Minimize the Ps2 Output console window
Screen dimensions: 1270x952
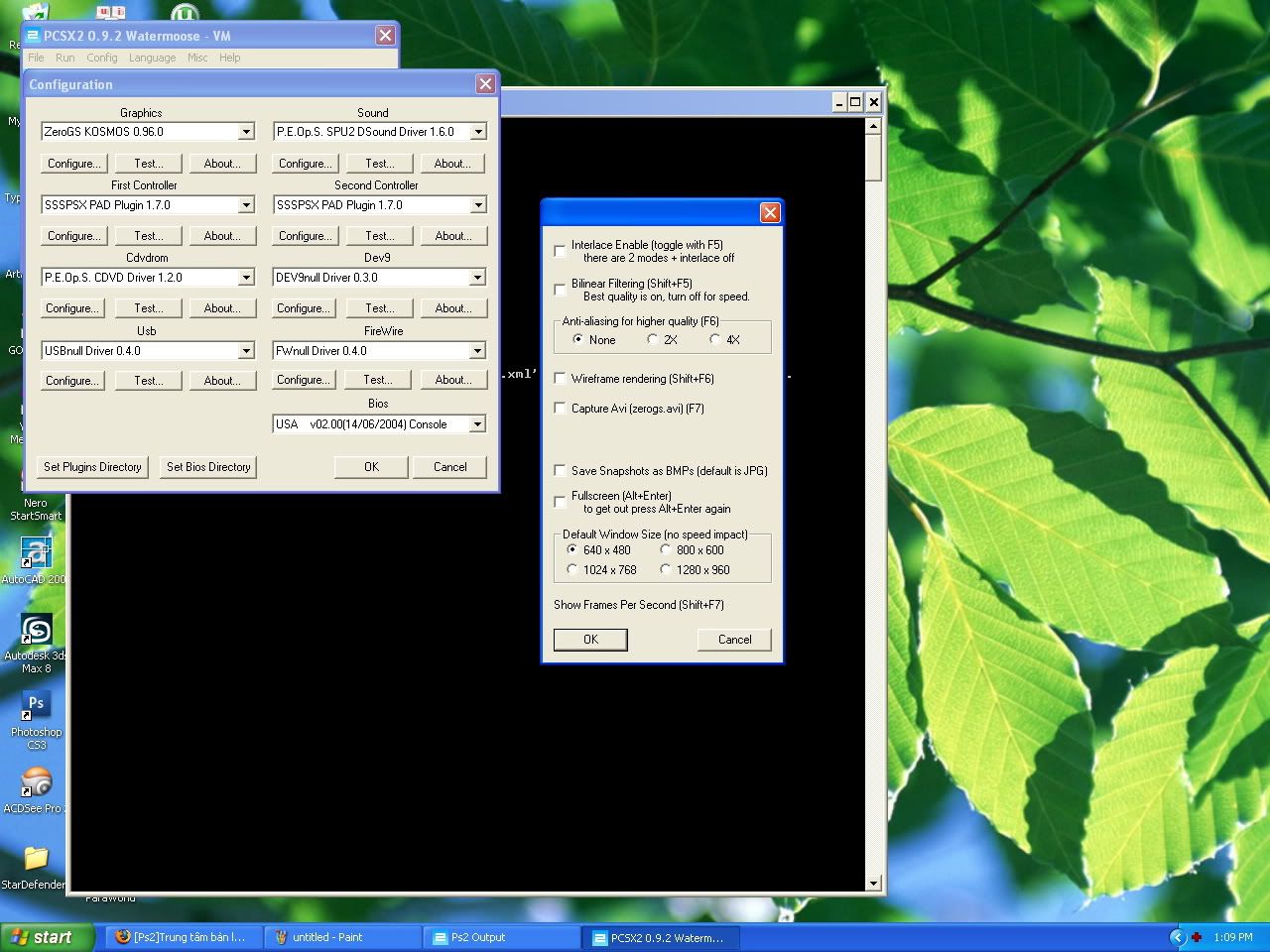click(x=838, y=102)
